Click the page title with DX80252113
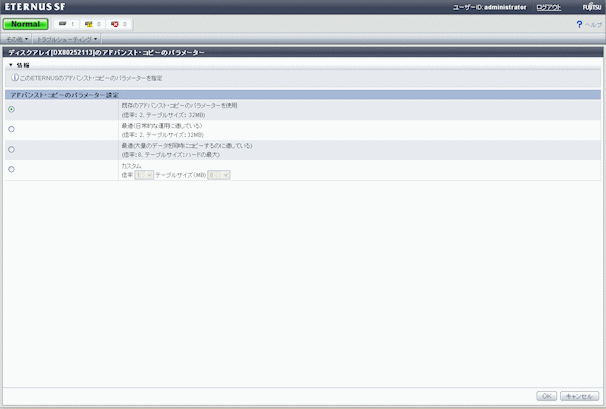This screenshot has width=606, height=409. (x=106, y=52)
